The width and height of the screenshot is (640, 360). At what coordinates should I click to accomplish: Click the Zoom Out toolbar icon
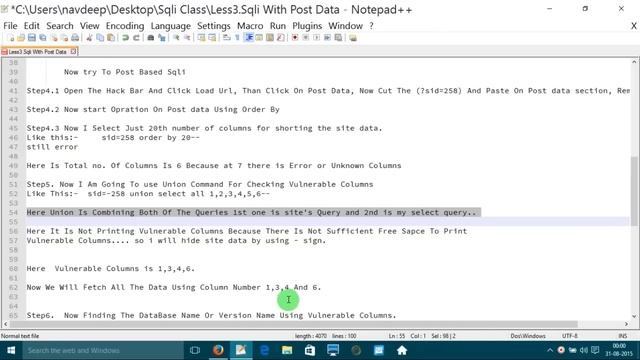187,38
